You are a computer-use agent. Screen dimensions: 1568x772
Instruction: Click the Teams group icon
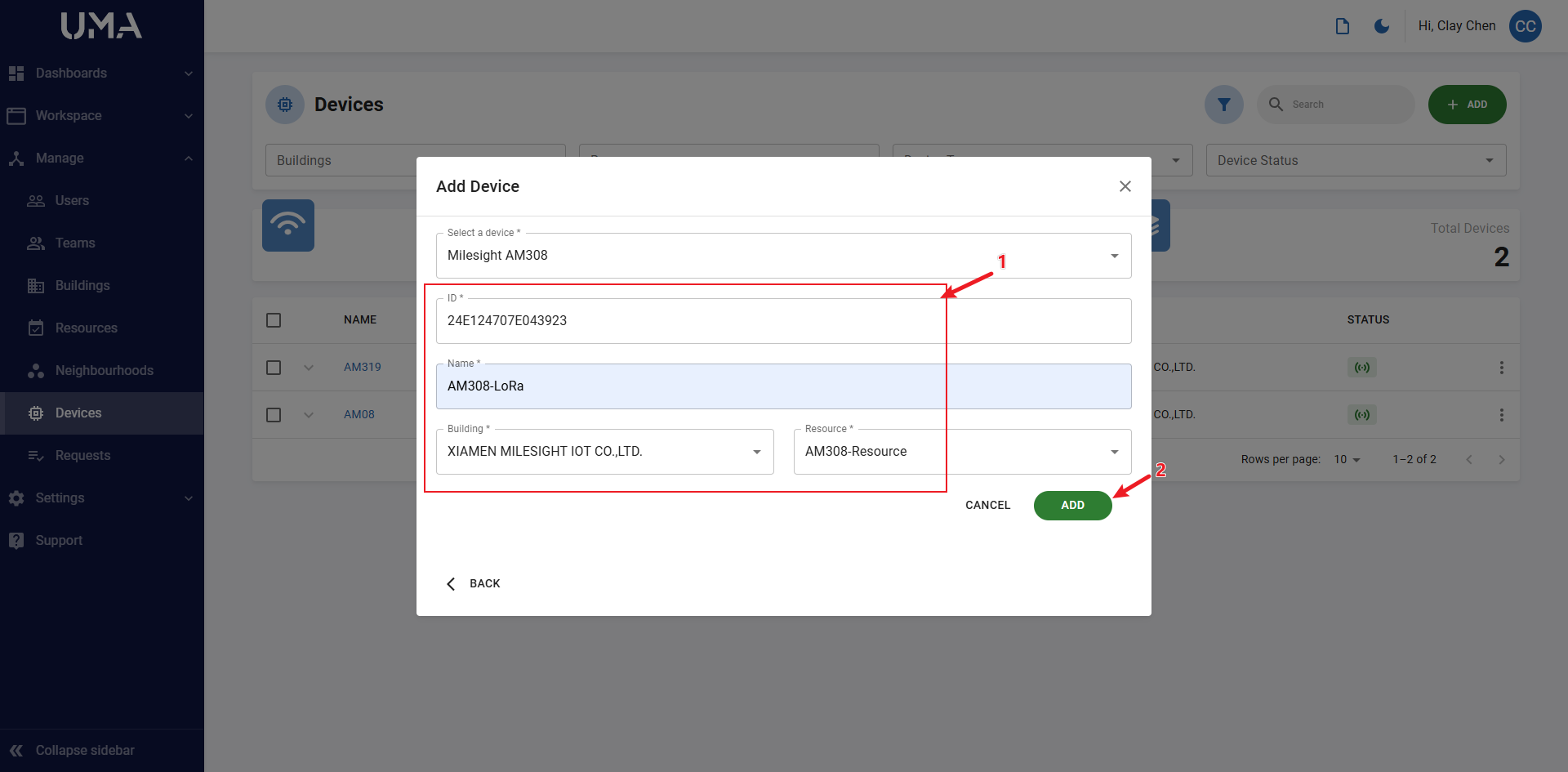[36, 243]
